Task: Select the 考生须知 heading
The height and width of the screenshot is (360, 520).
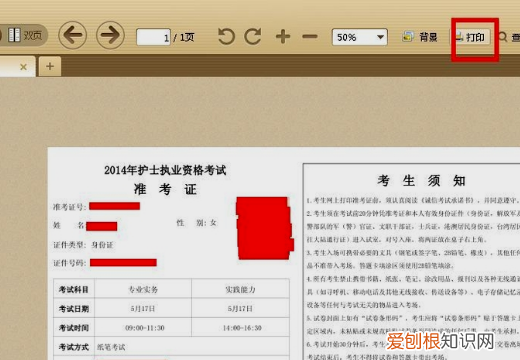Action: tap(421, 181)
